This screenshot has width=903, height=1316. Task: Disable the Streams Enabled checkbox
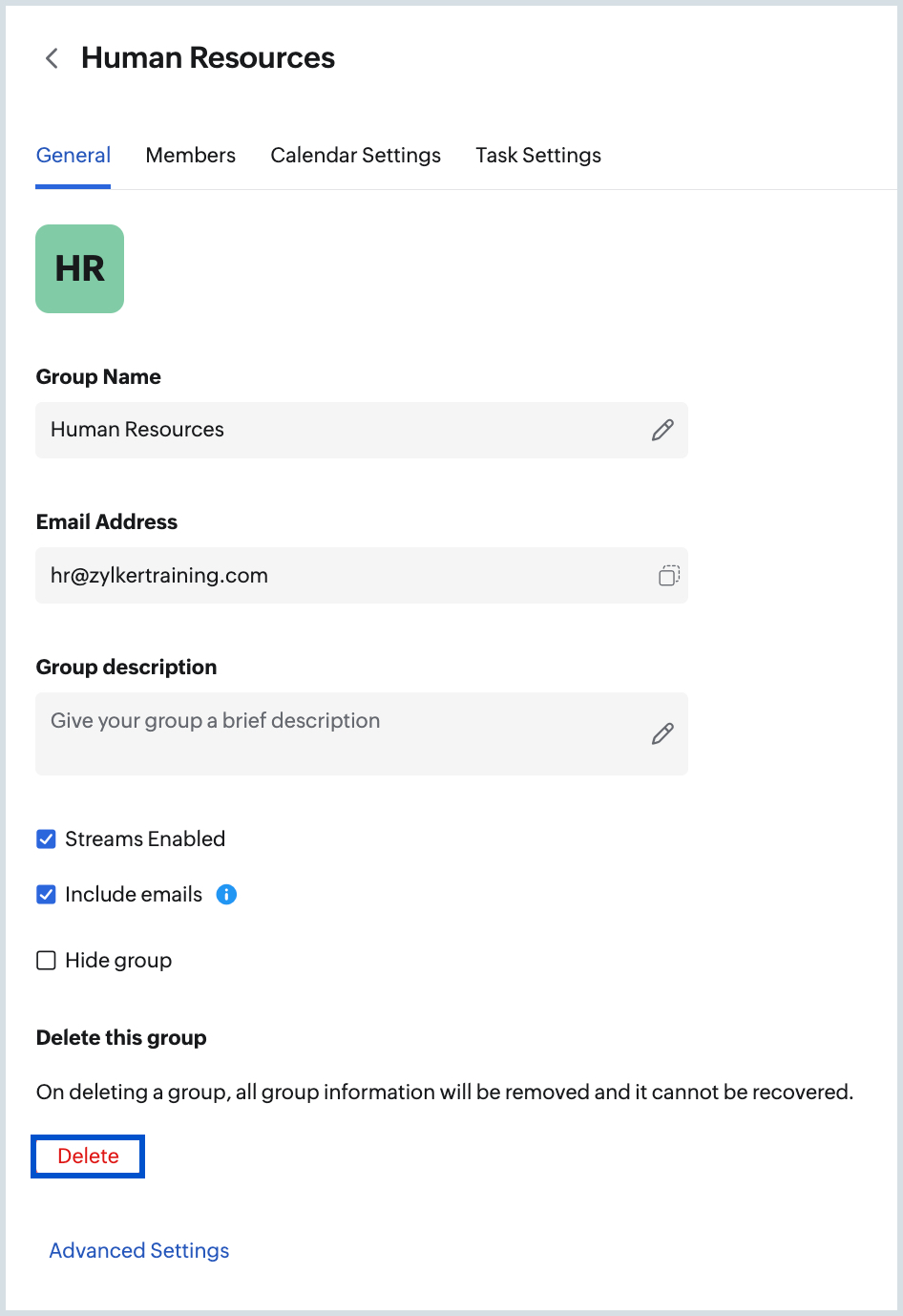click(x=46, y=838)
